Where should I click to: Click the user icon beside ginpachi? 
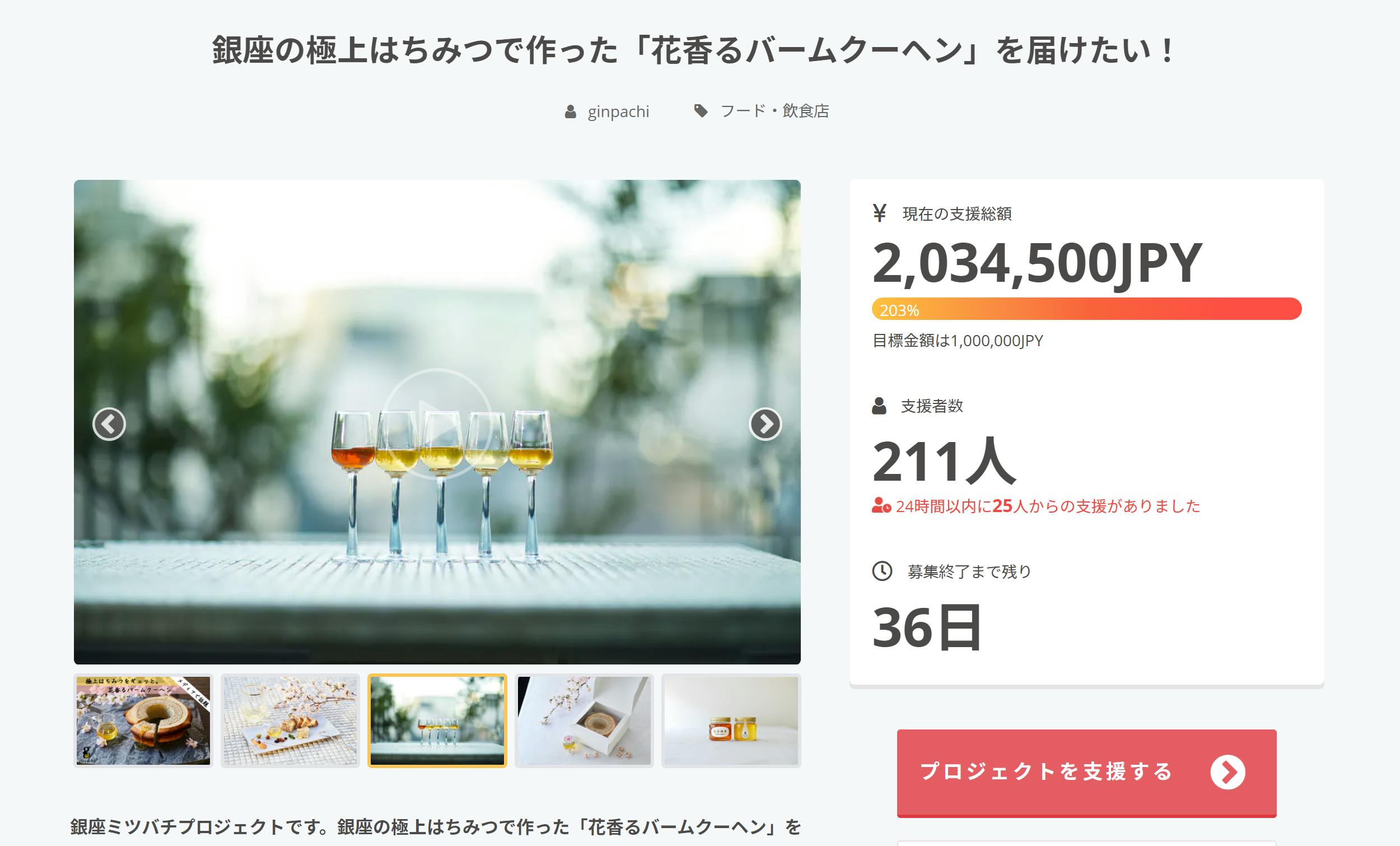571,111
